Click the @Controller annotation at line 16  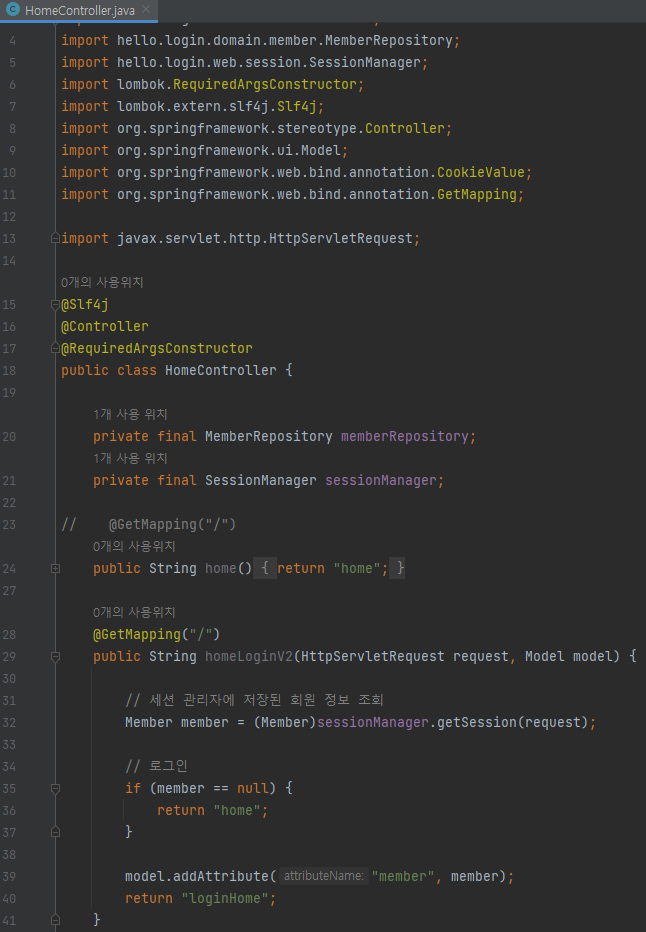point(105,326)
